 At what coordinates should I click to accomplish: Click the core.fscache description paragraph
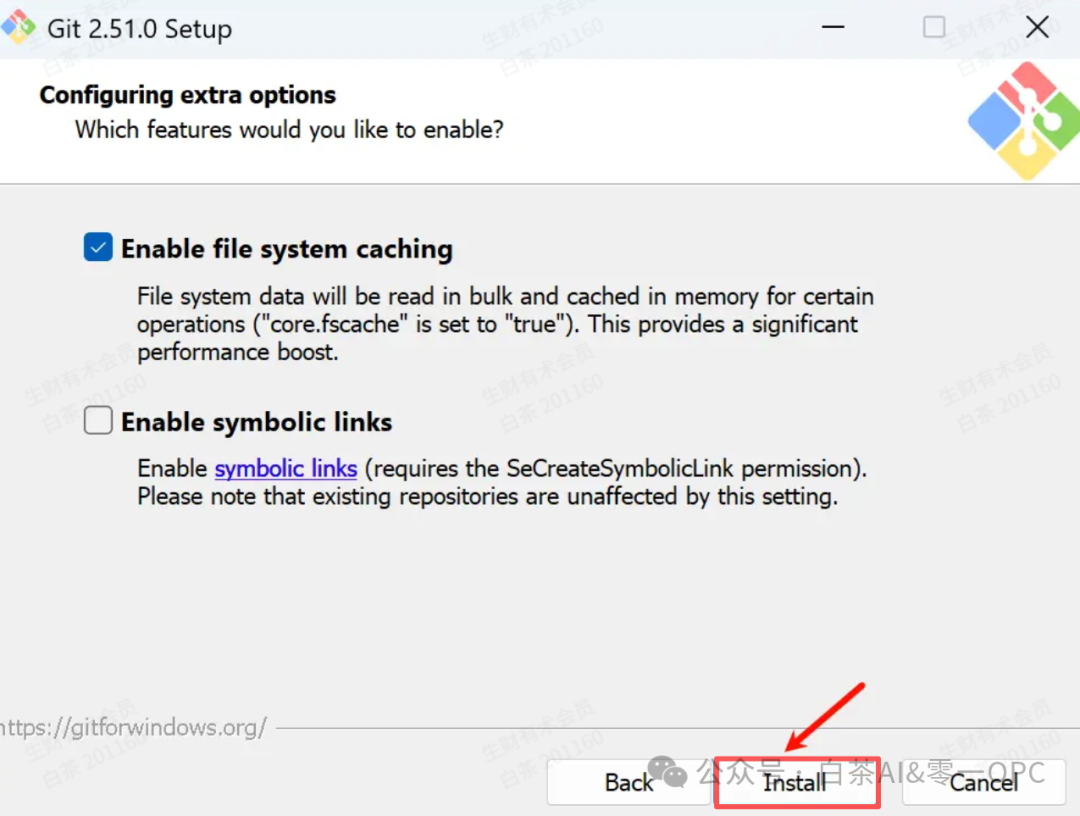[x=505, y=324]
